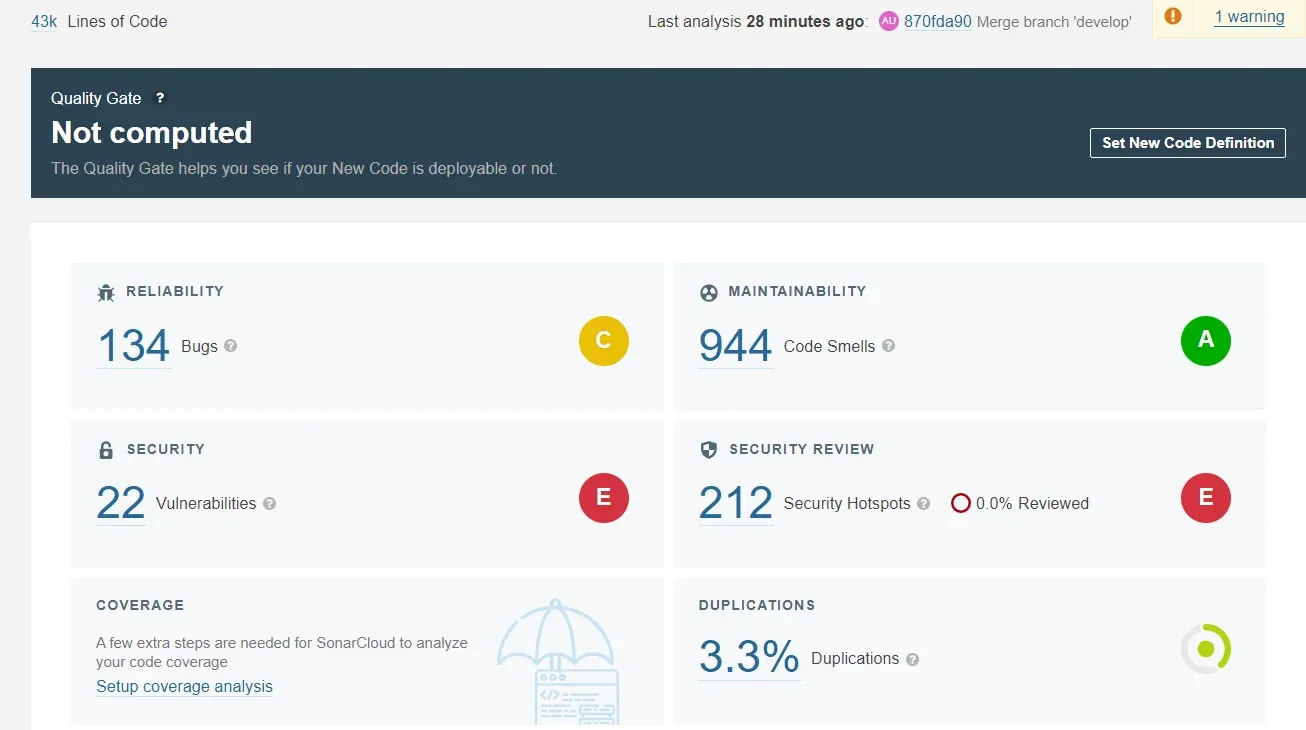Click the Quality Gate description sentence
Screen dimensions: 1306x730
[x=304, y=169]
